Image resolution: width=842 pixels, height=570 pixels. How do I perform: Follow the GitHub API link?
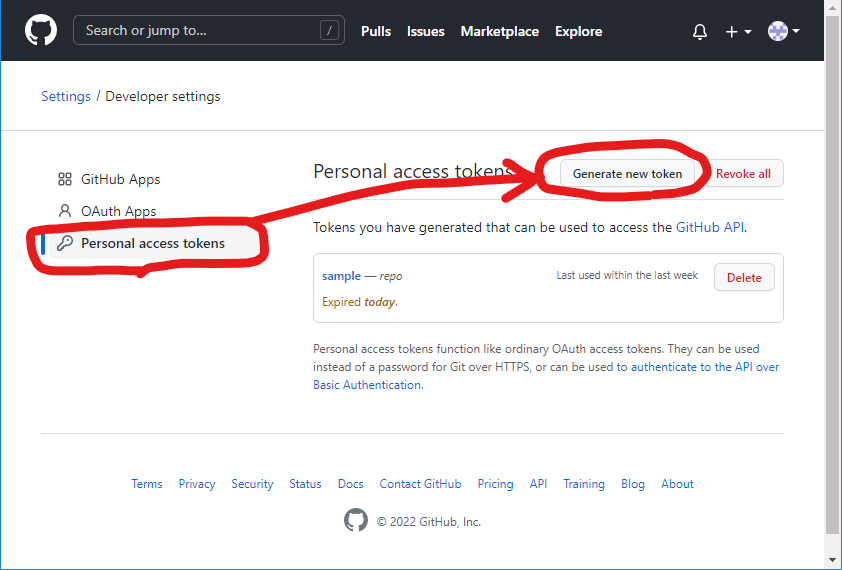tap(710, 227)
